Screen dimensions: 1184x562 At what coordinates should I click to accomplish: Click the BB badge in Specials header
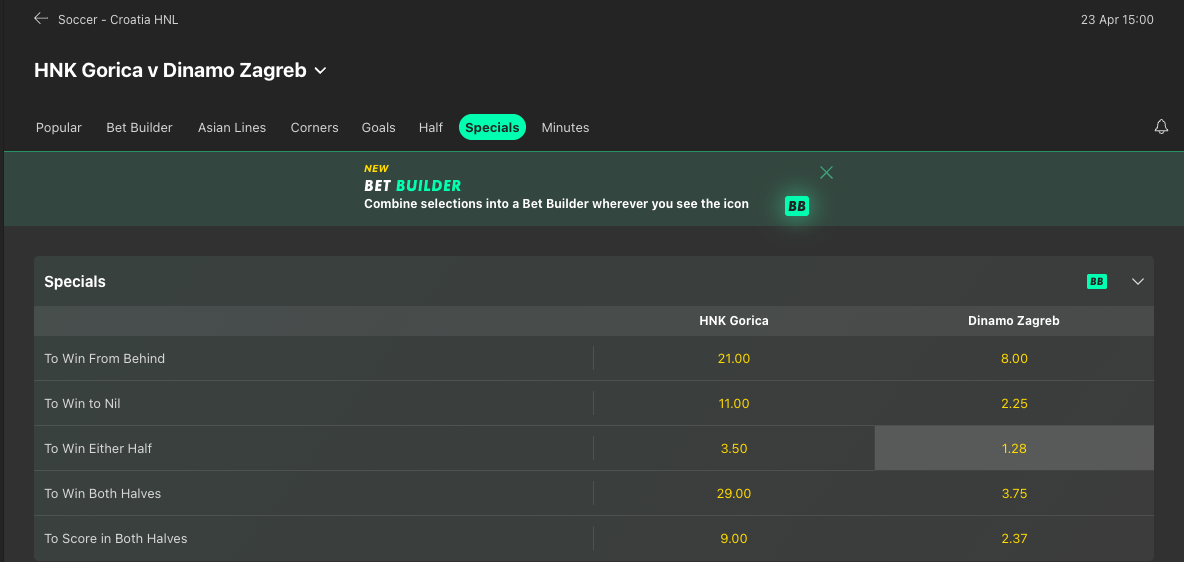point(1097,282)
